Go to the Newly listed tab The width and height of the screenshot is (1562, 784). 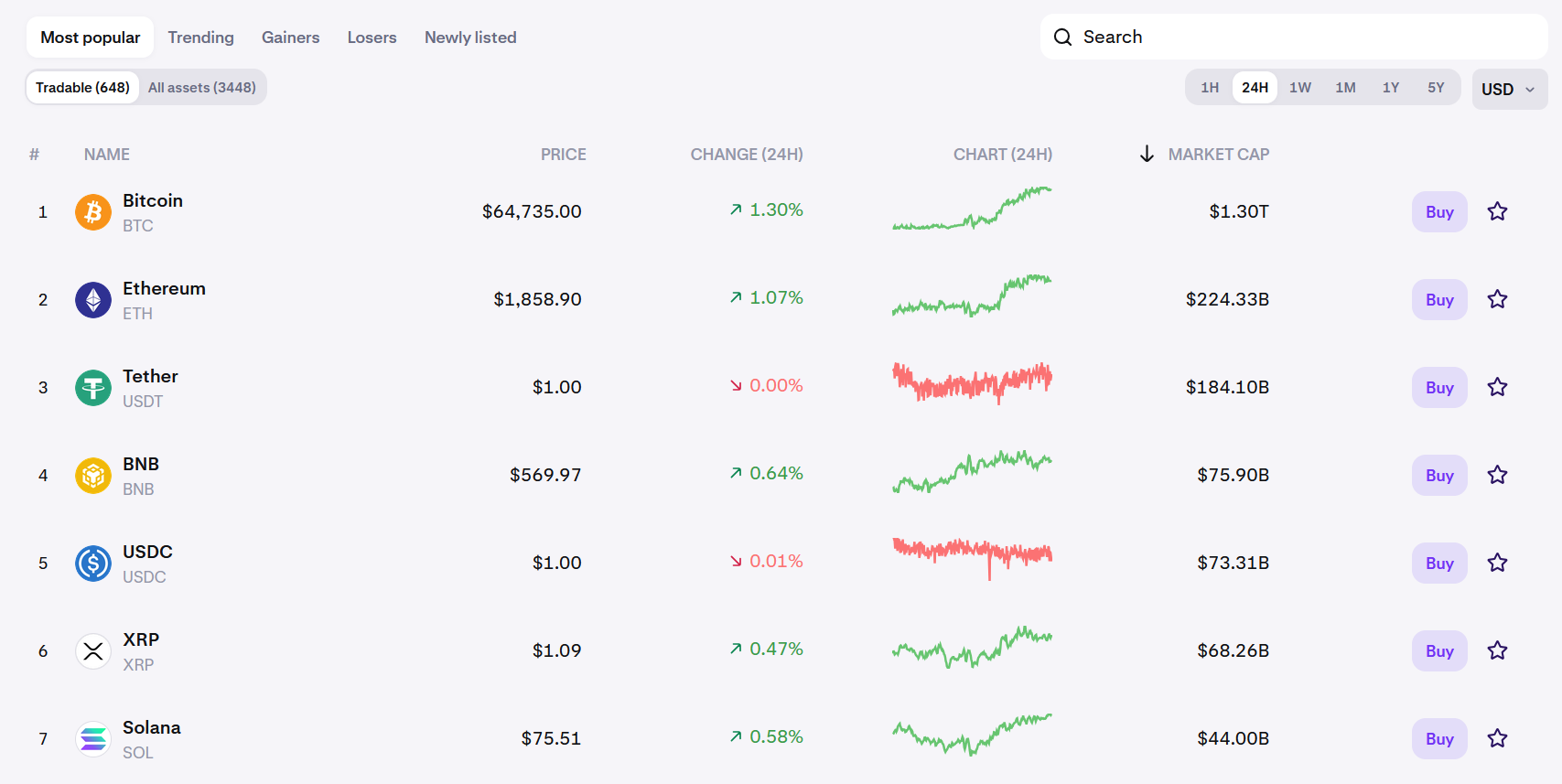click(x=470, y=38)
